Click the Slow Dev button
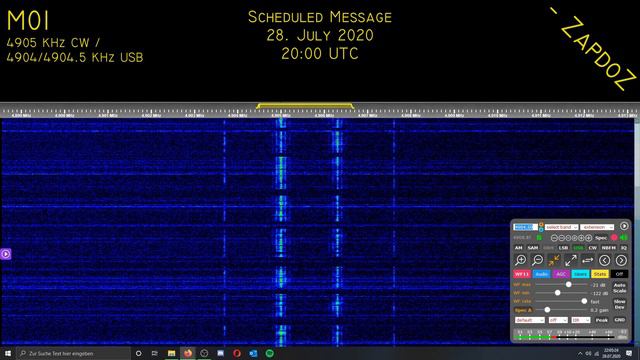Screen dimensions: 640x360 coord(620,304)
